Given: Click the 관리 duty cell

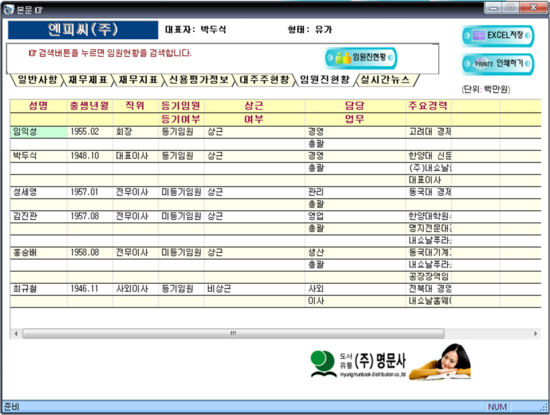Looking at the screenshot, I should tap(355, 192).
